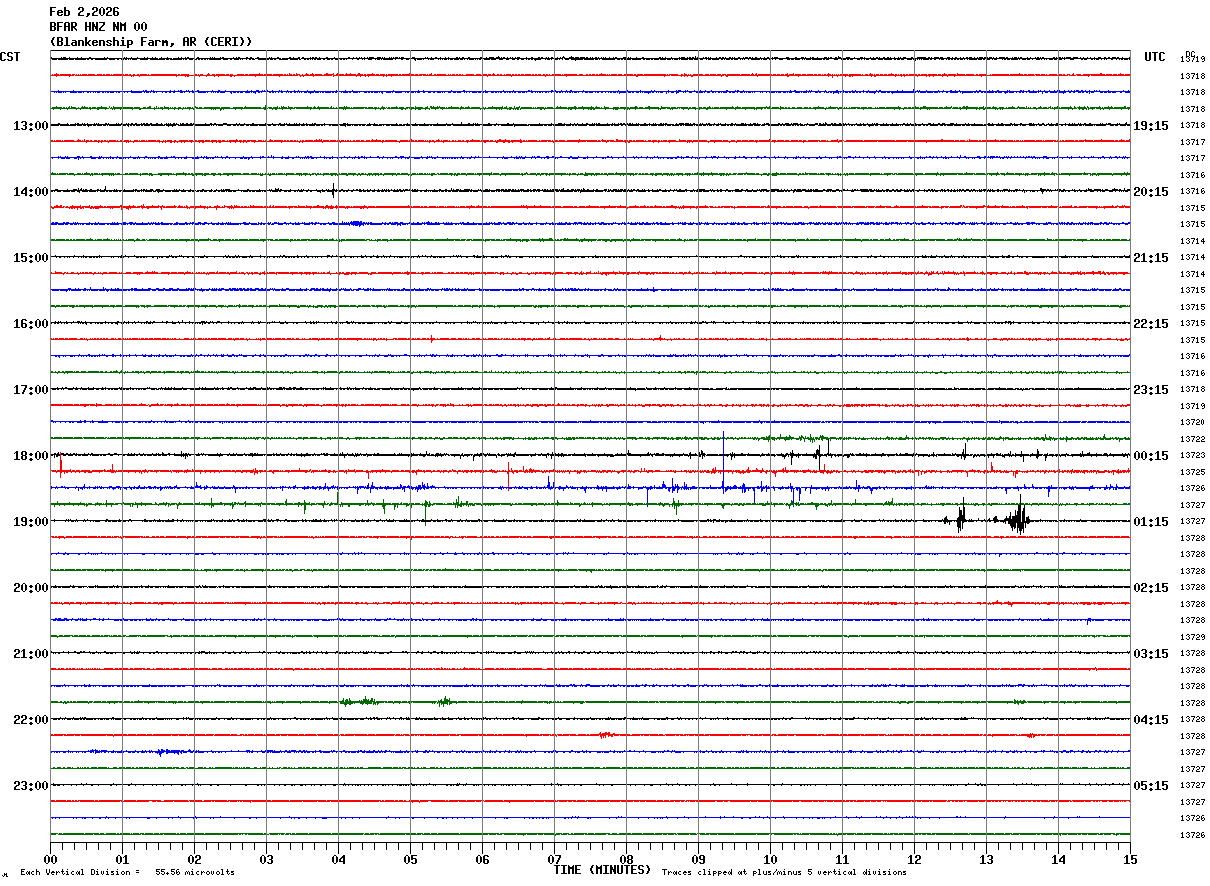1210x886 pixels.
Task: Select the 20:00 CST time label
Action: (x=30, y=588)
